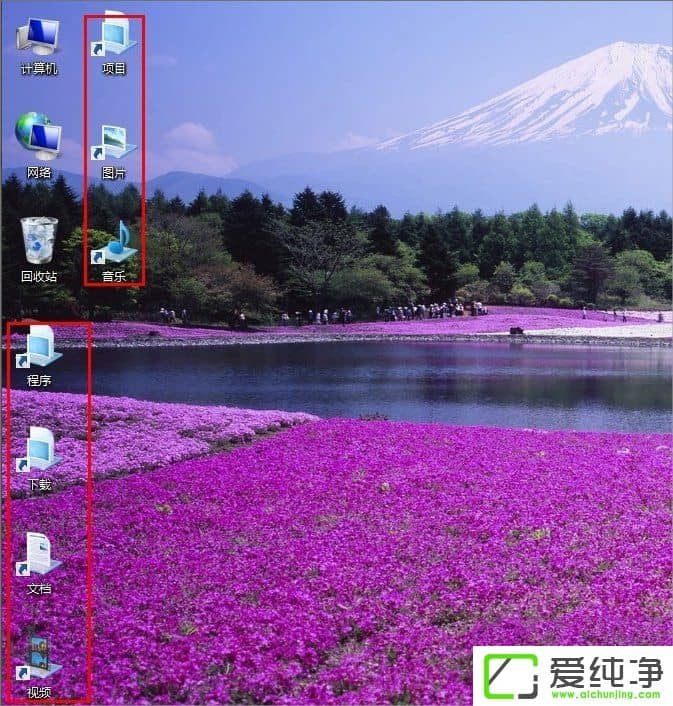Click the 计算机 text label
The width and height of the screenshot is (673, 706).
click(39, 69)
